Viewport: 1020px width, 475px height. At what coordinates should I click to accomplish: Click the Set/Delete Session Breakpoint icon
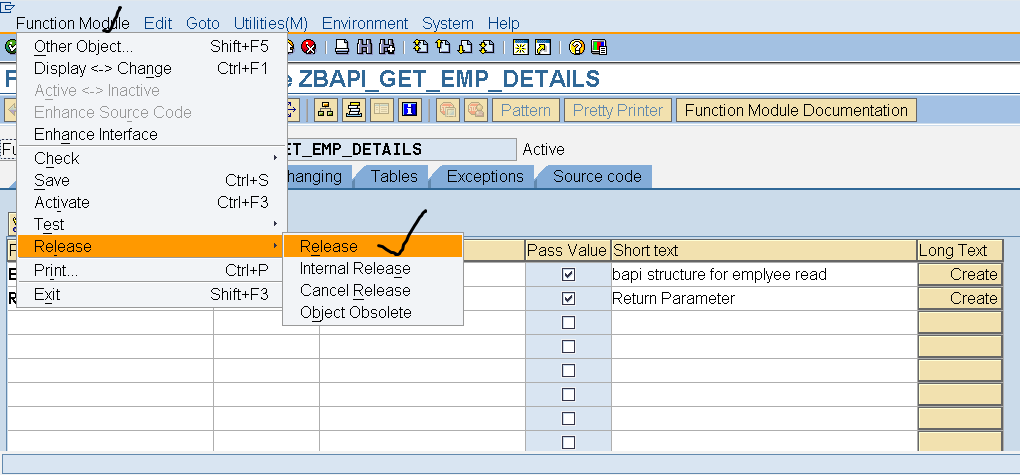448,110
